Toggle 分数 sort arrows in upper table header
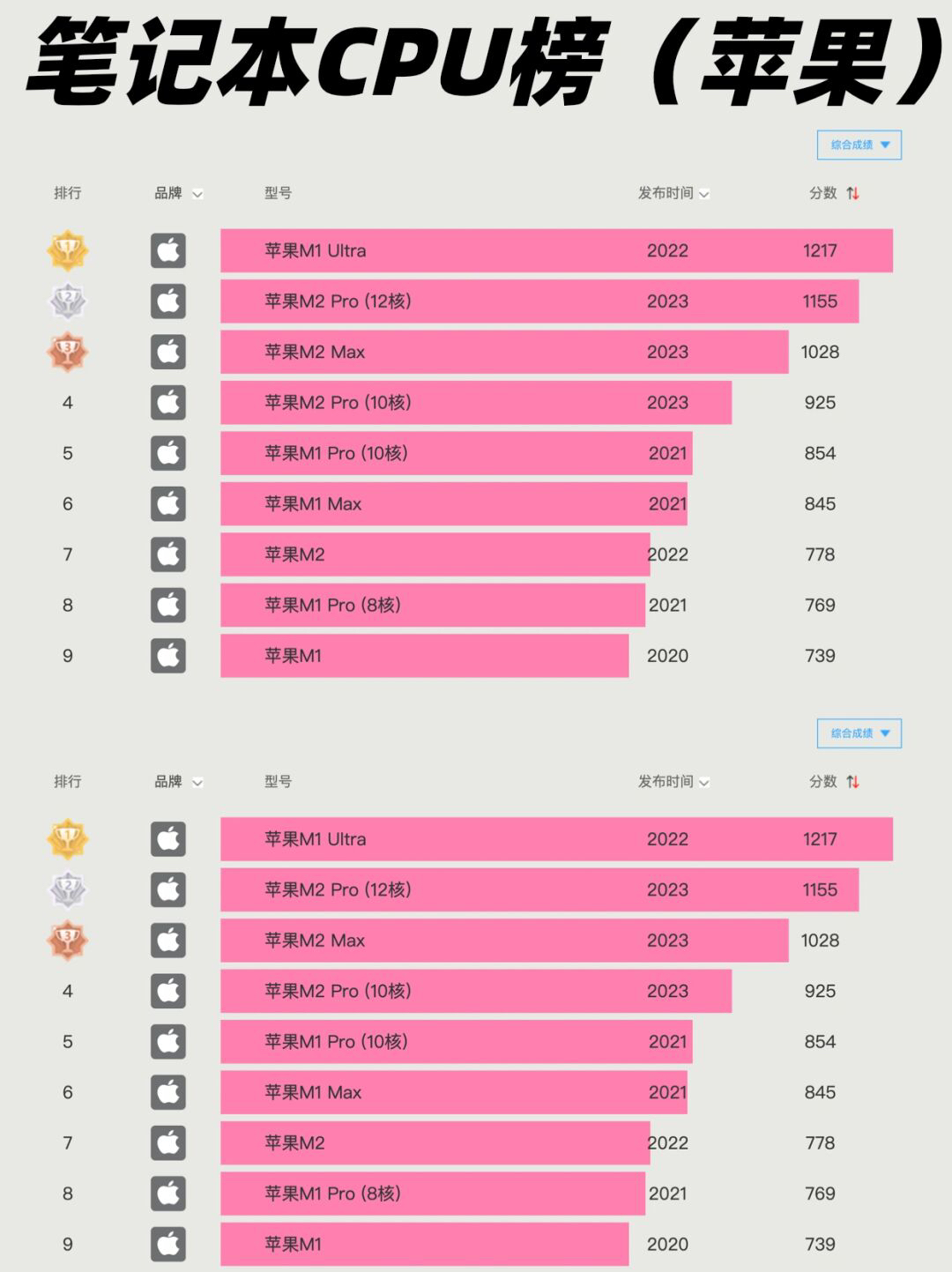This screenshot has width=952, height=1272. [852, 193]
